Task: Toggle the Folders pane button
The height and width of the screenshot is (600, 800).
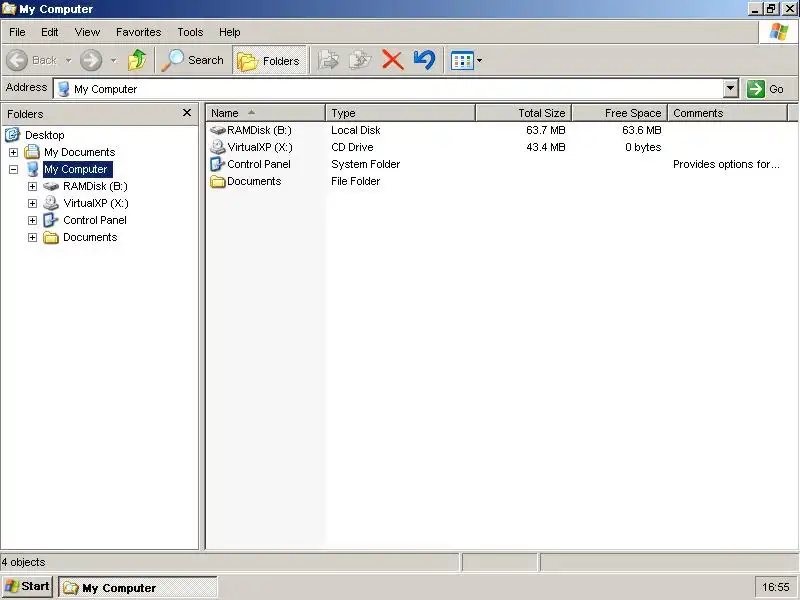Action: (x=269, y=61)
